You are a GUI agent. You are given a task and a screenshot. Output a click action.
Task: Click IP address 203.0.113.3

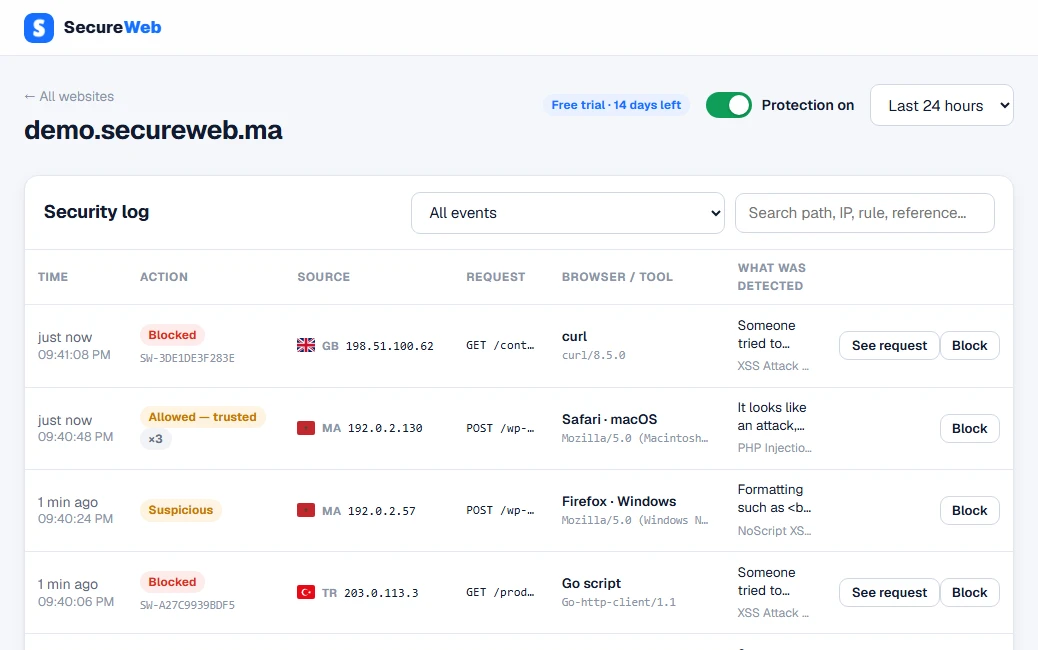(x=381, y=593)
